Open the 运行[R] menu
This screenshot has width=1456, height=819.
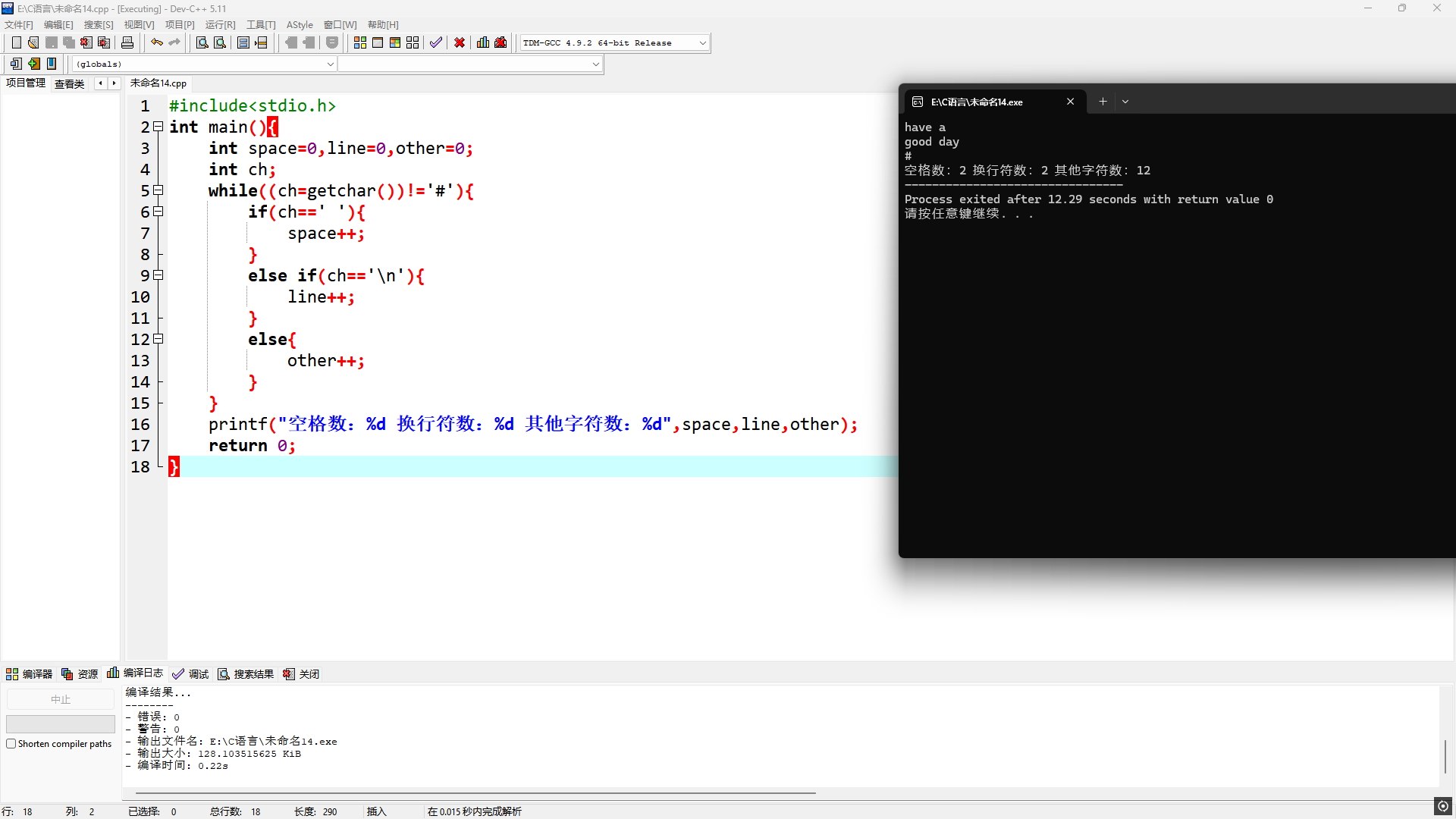220,25
